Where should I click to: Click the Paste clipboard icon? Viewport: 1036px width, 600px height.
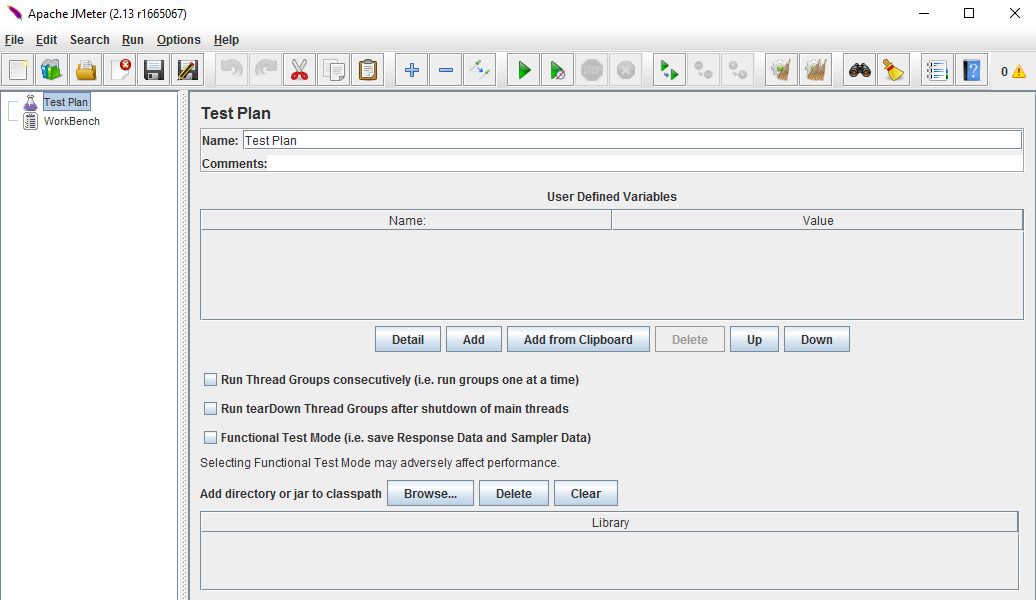(x=368, y=70)
